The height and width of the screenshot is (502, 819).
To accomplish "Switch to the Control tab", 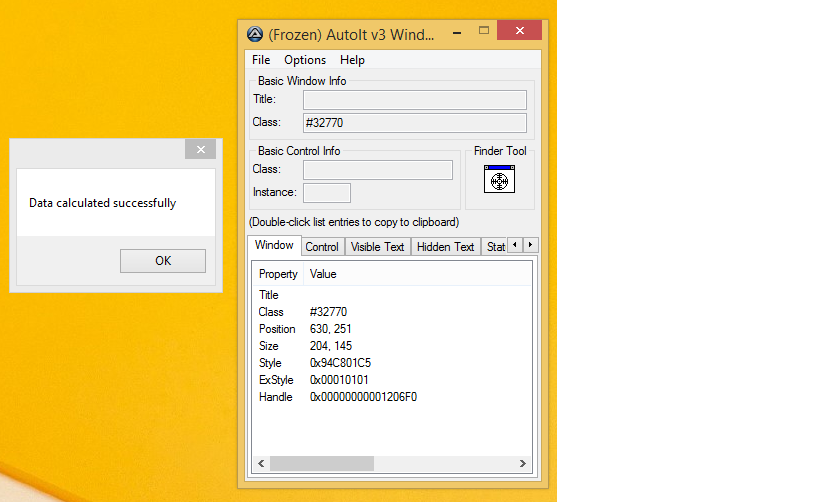I will (322, 247).
